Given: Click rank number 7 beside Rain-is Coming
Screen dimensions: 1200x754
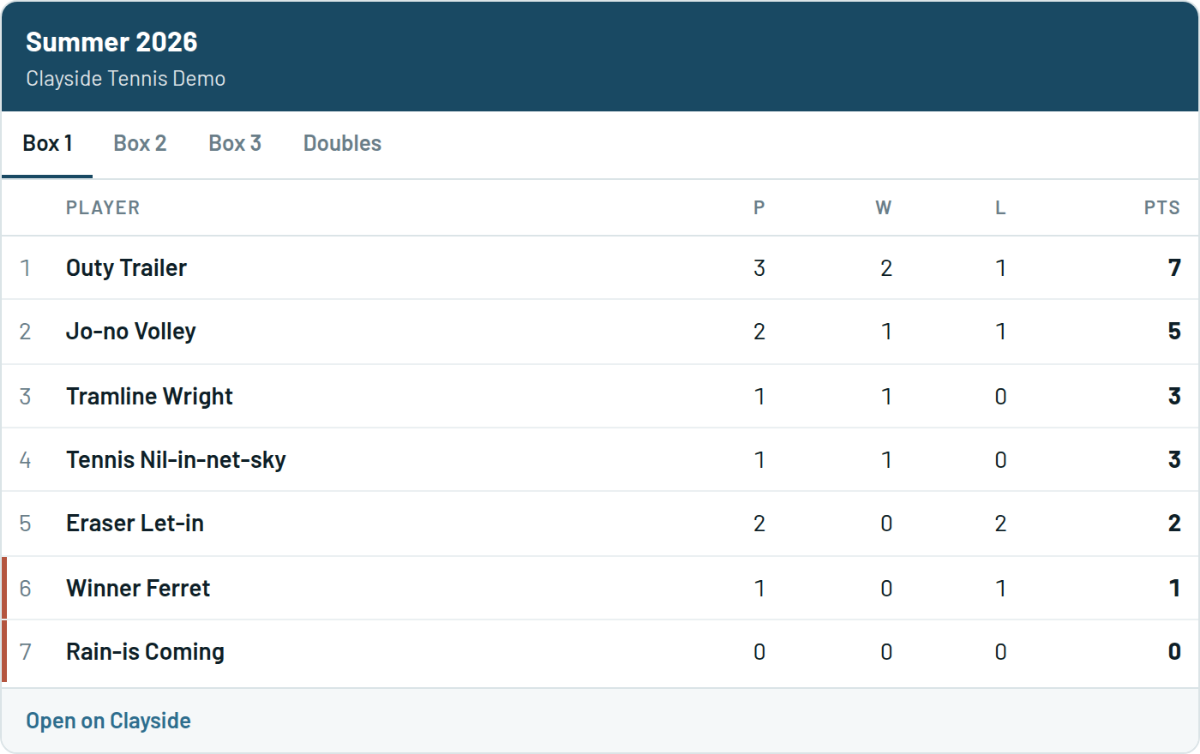Looking at the screenshot, I should 25,652.
